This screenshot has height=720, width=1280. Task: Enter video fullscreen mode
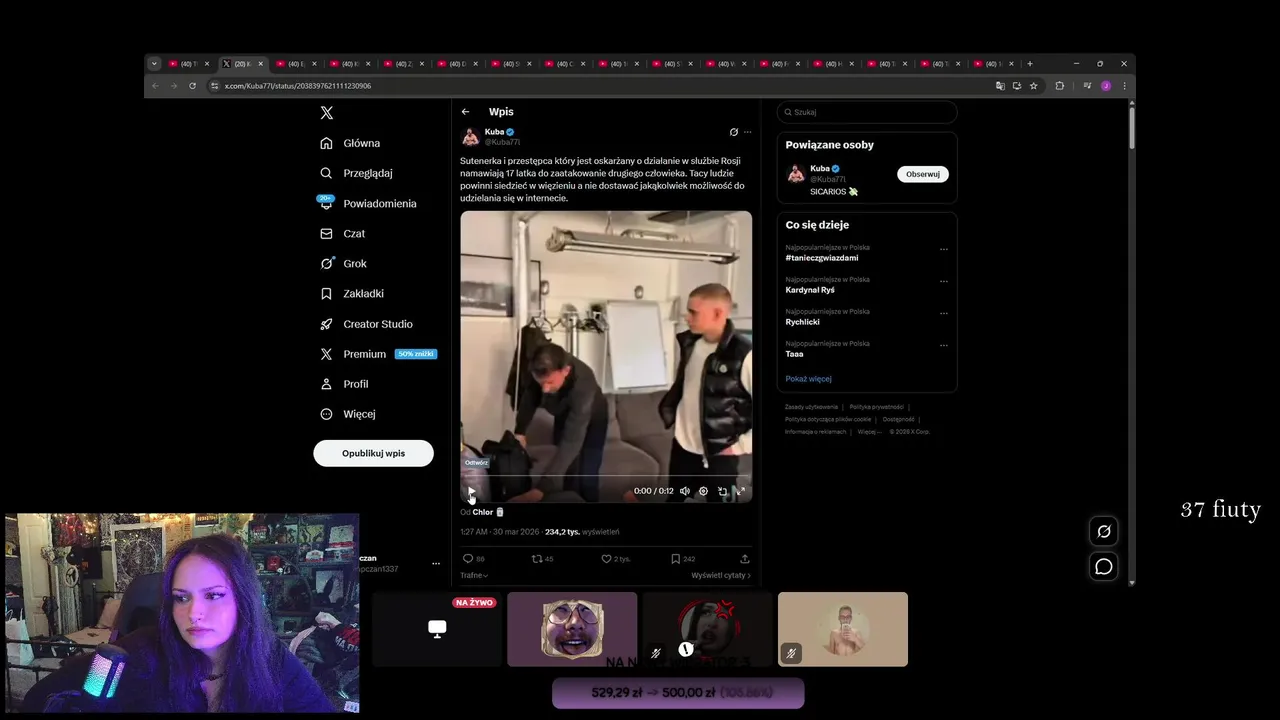[x=740, y=491]
